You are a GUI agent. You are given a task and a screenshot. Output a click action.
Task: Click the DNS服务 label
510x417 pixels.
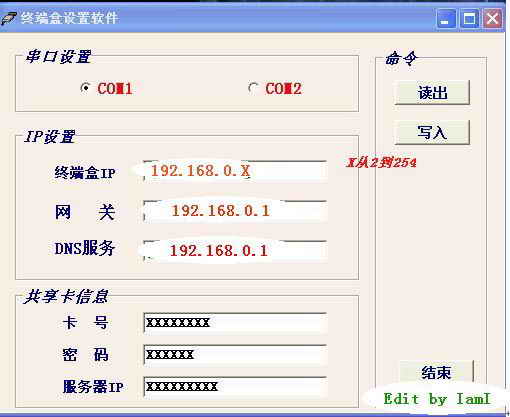pyautogui.click(x=85, y=248)
